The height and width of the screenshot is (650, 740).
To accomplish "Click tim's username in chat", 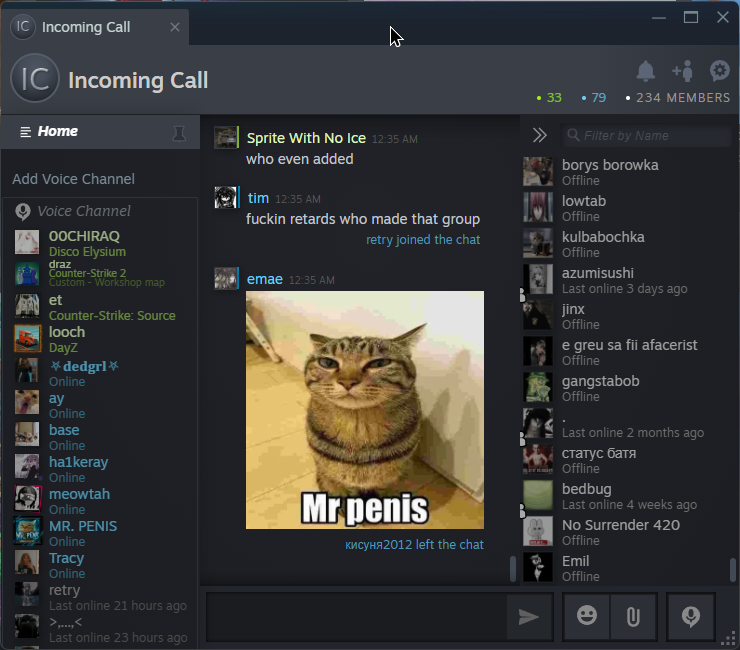I will pos(258,198).
